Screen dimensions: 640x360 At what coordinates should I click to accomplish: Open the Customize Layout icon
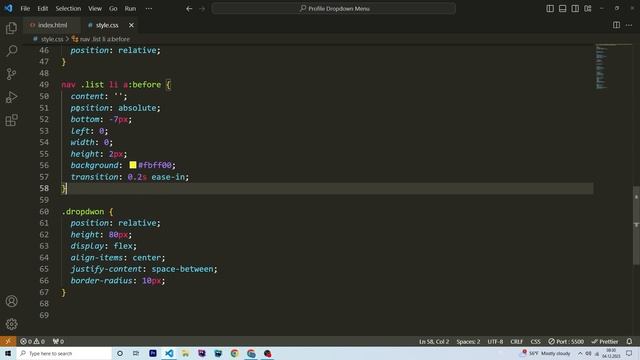pyautogui.click(x=588, y=9)
